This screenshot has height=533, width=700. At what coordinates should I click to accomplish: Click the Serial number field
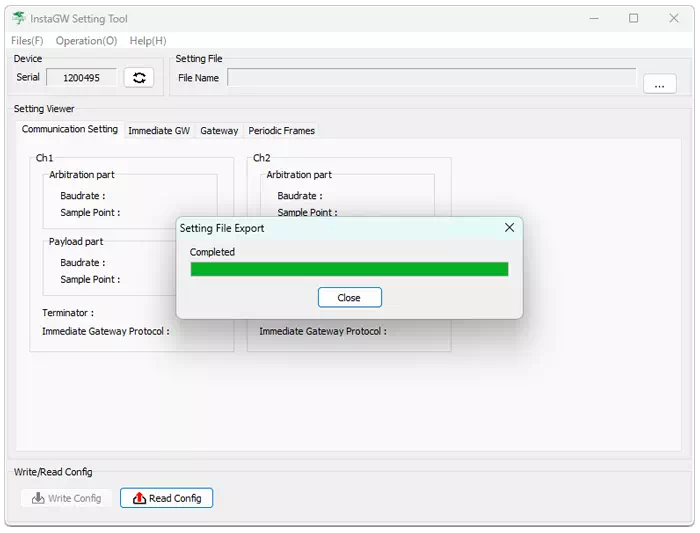[81, 78]
